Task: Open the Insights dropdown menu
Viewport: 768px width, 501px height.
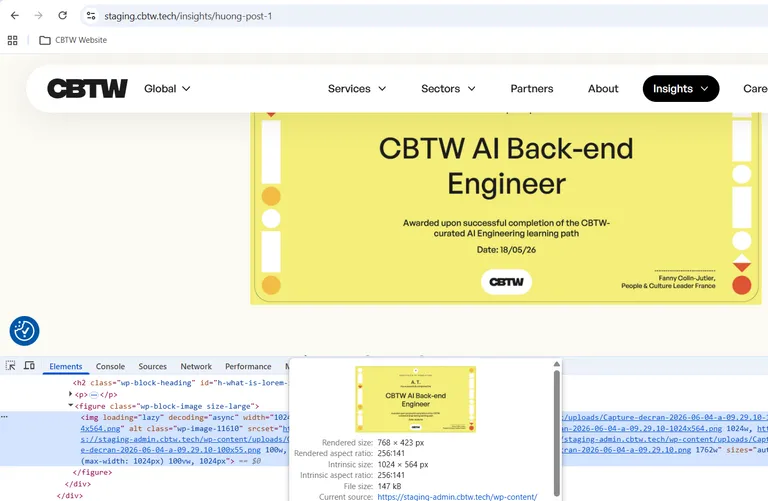Action: tap(681, 89)
